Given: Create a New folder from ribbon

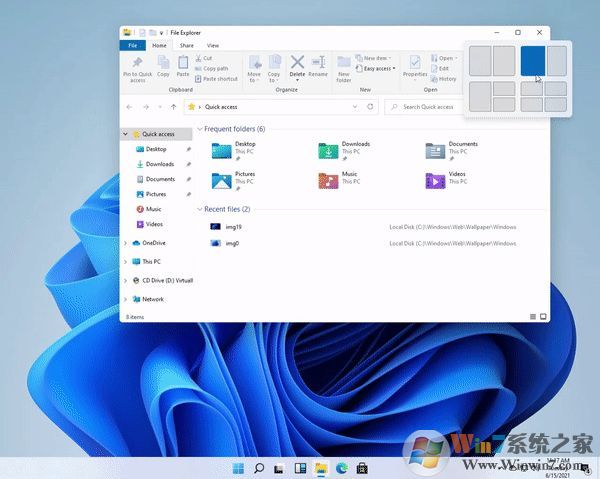Looking at the screenshot, I should click(x=344, y=69).
